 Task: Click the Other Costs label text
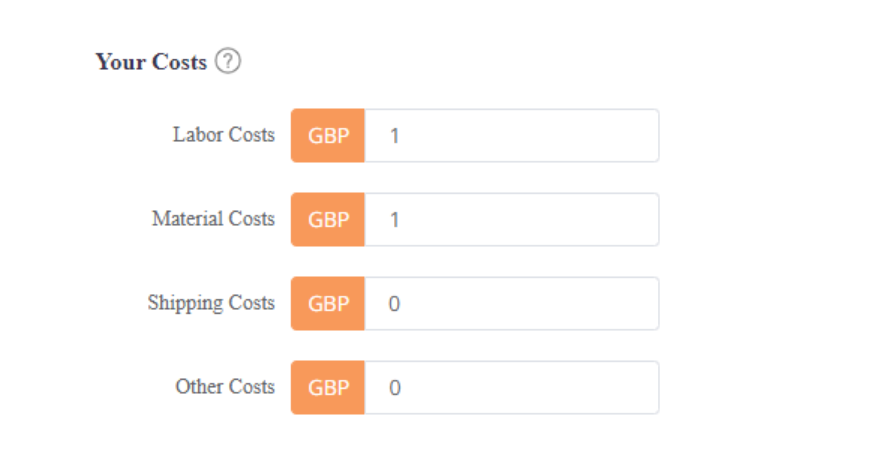(x=225, y=386)
